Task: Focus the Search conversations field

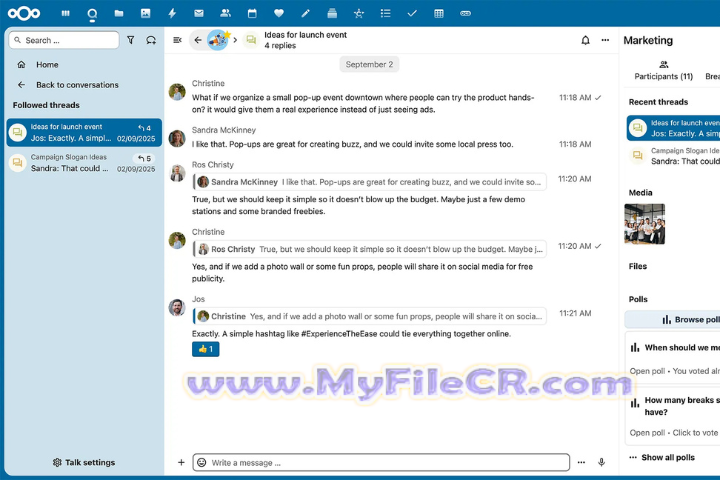Action: 64,40
